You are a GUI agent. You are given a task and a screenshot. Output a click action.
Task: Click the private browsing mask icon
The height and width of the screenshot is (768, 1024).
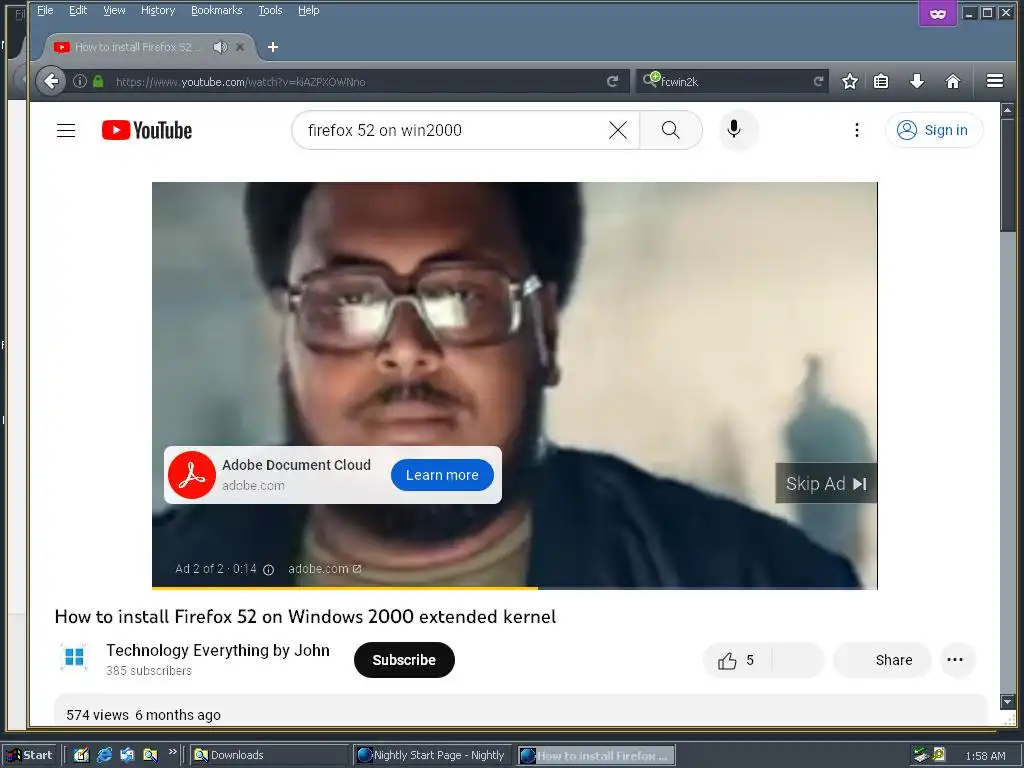tap(938, 14)
